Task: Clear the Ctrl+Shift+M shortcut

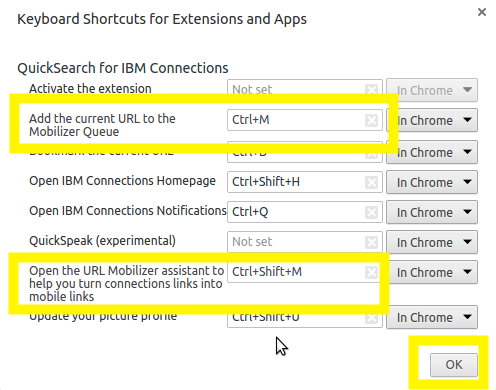Action: (371, 272)
